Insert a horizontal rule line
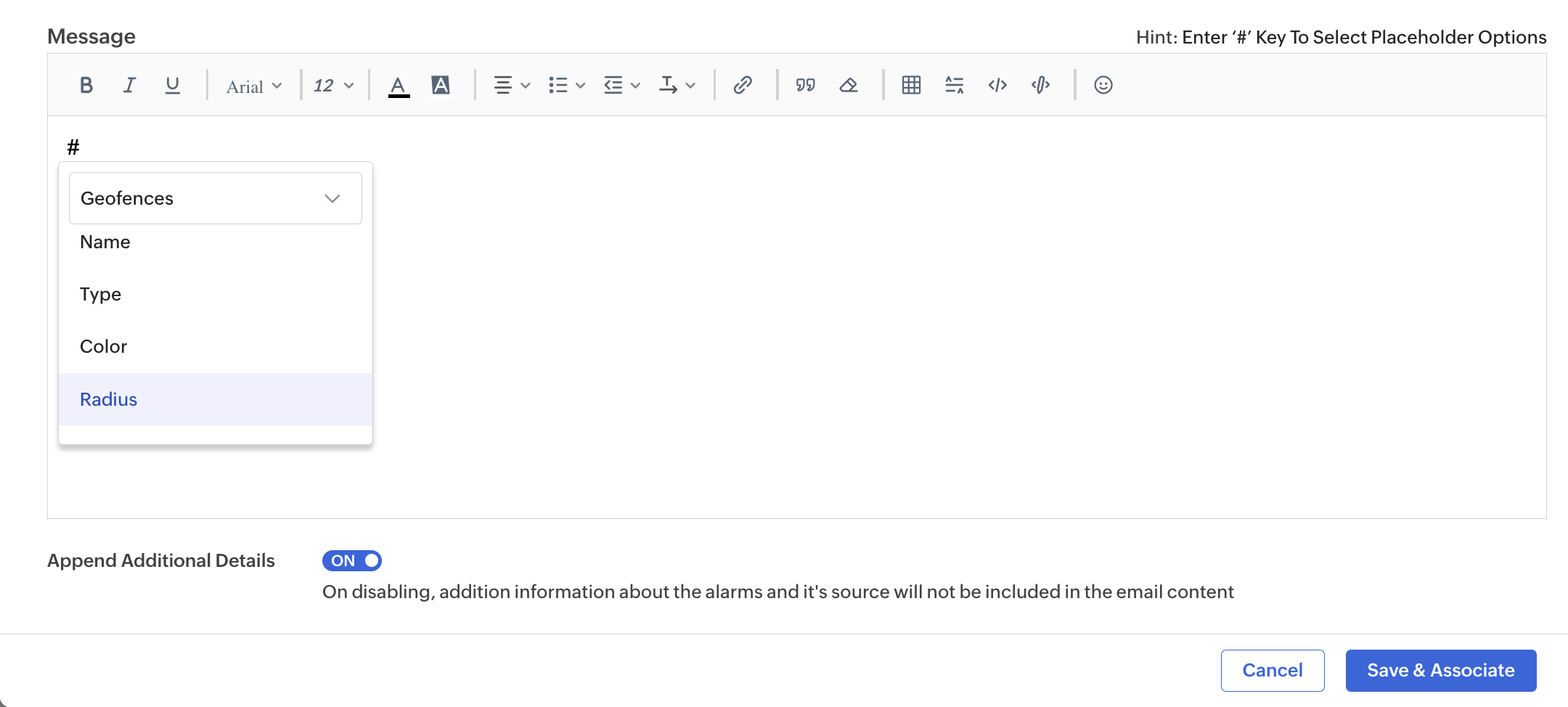This screenshot has height=707, width=1568. (x=955, y=85)
